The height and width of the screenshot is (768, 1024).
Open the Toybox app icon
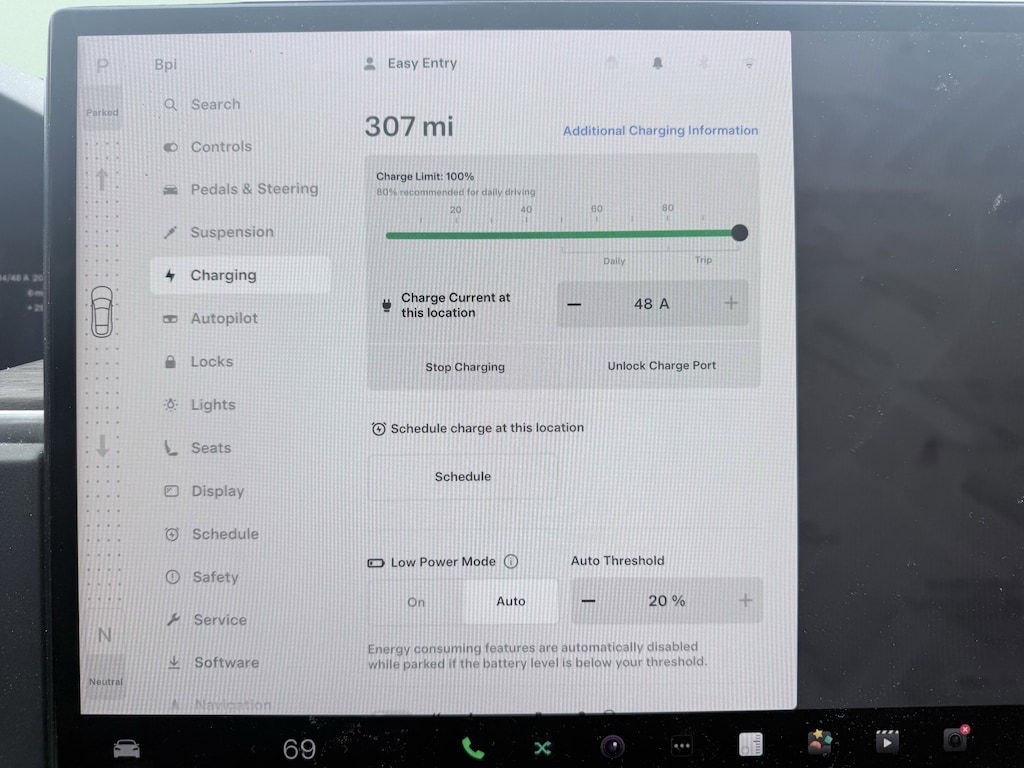821,742
